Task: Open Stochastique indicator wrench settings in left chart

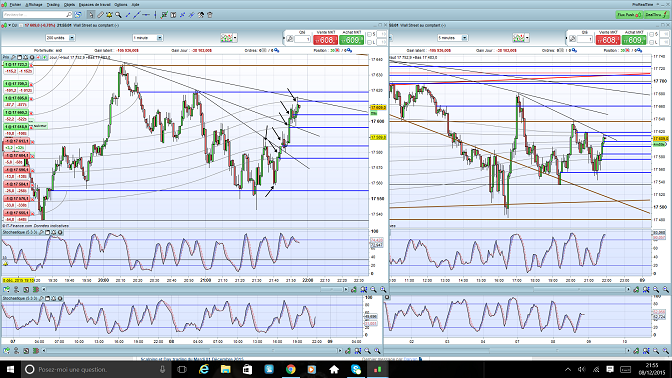Action: (41, 232)
